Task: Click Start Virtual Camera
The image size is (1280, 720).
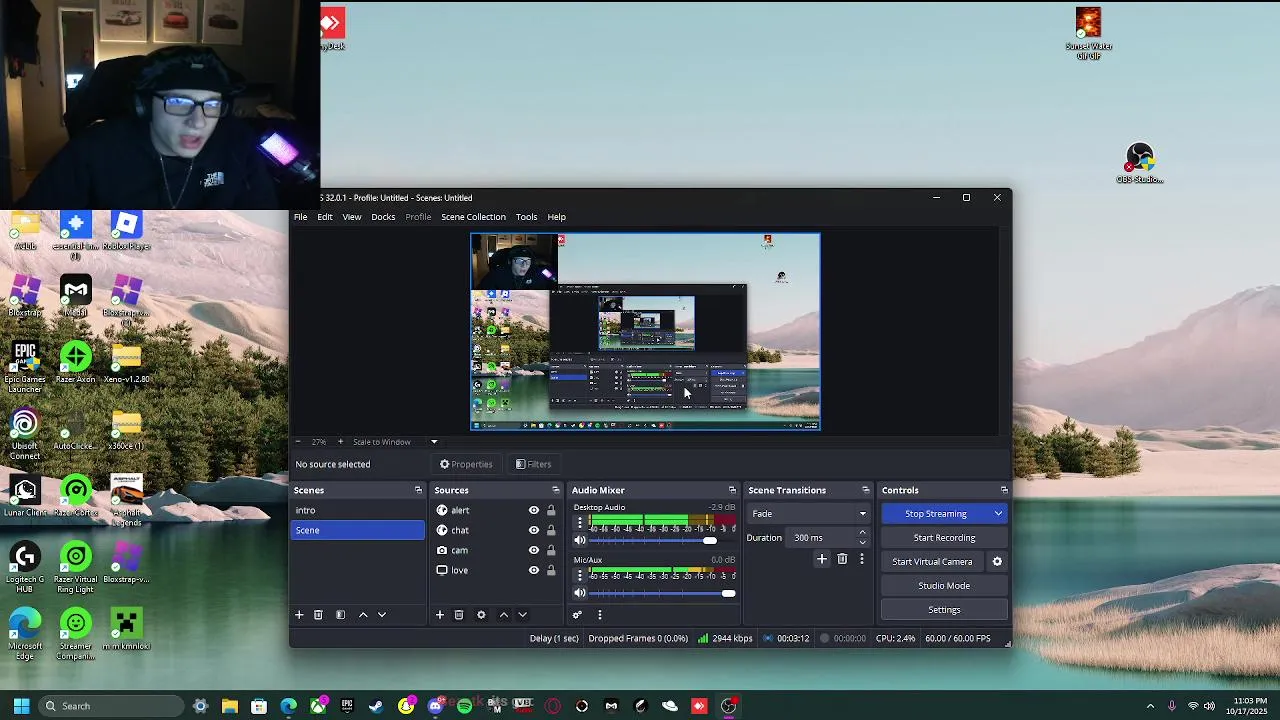Action: 932,562
